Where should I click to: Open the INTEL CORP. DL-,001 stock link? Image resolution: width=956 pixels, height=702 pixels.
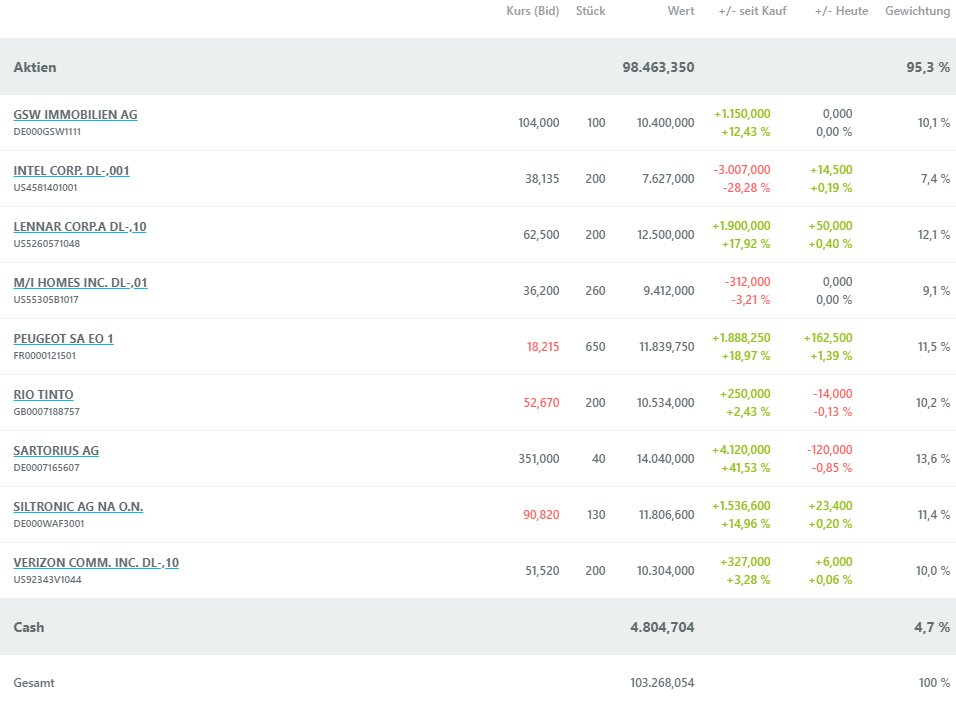coord(71,171)
